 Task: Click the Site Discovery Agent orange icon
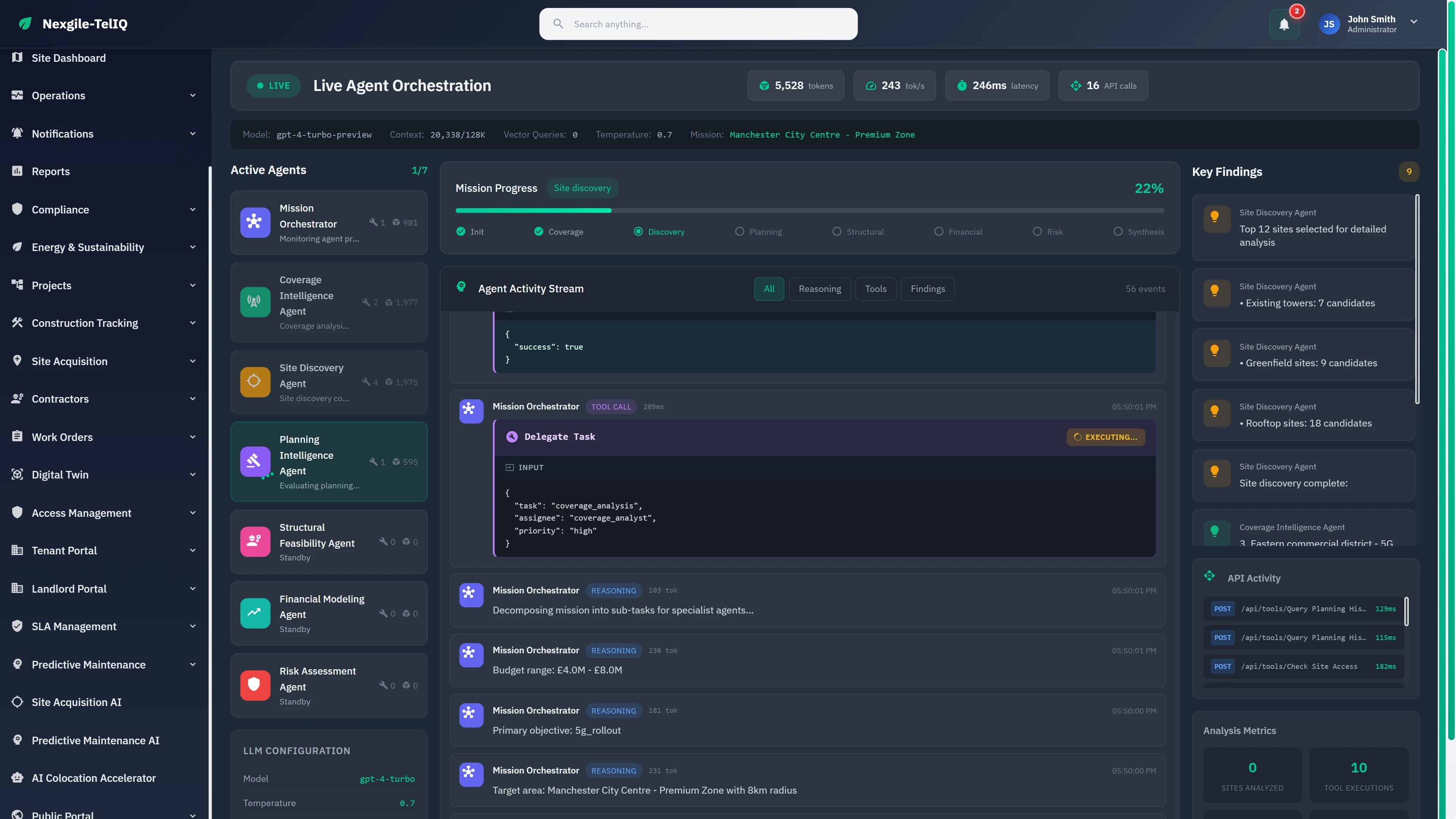[255, 381]
